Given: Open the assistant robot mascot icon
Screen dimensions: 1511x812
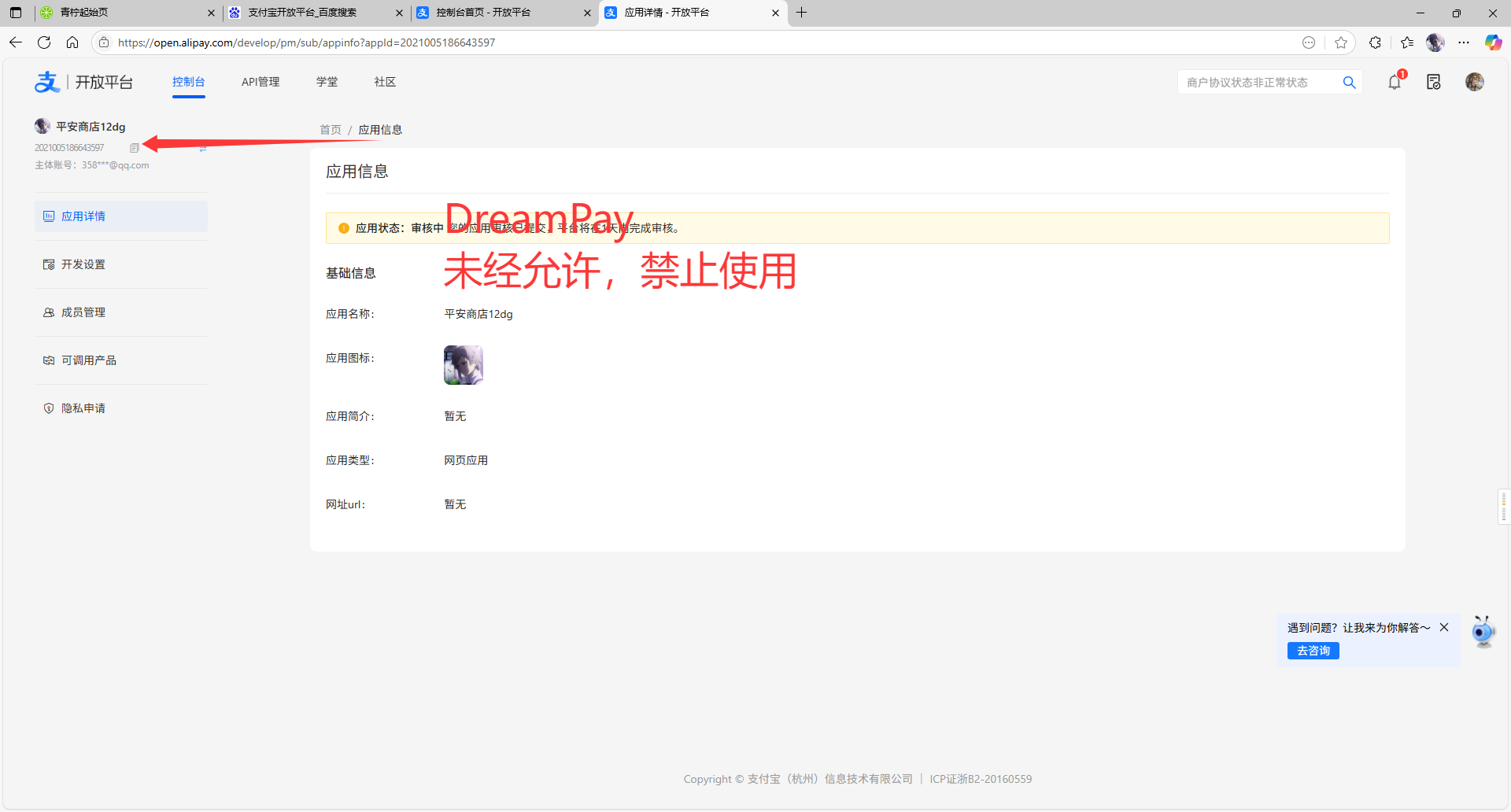Looking at the screenshot, I should click(x=1483, y=632).
